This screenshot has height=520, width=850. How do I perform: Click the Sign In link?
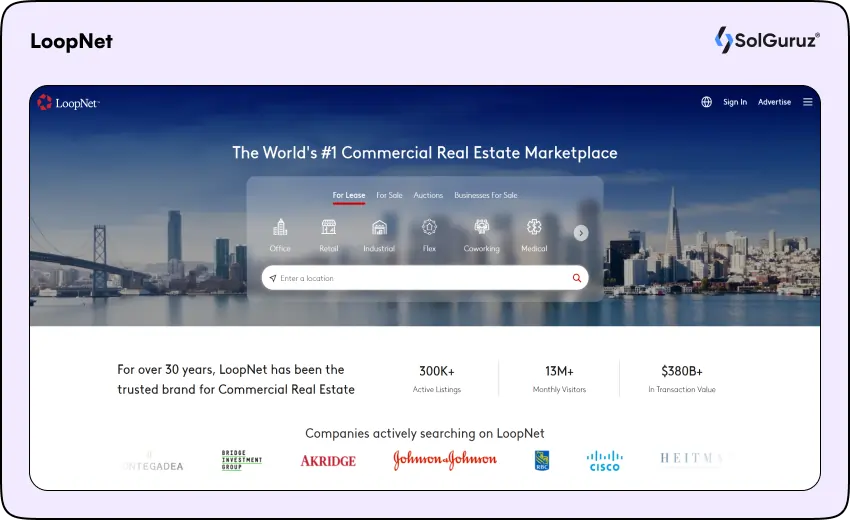[x=735, y=102]
